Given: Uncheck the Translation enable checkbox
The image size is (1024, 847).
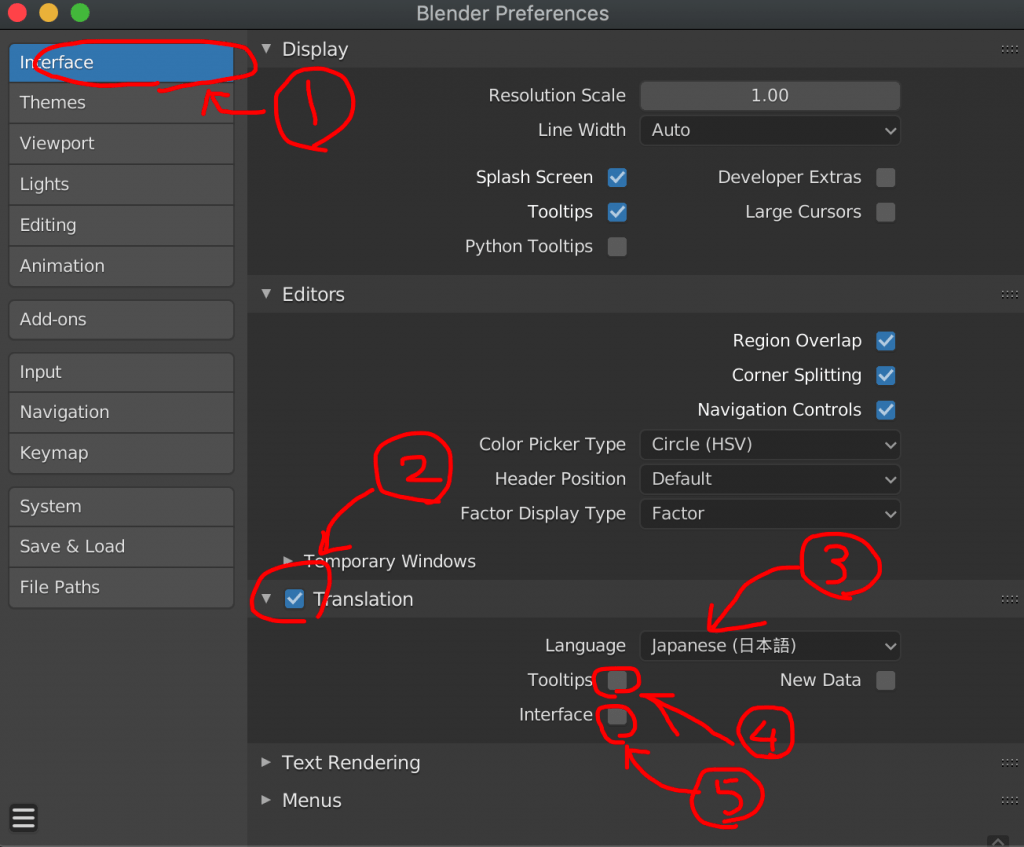Looking at the screenshot, I should tap(295, 599).
